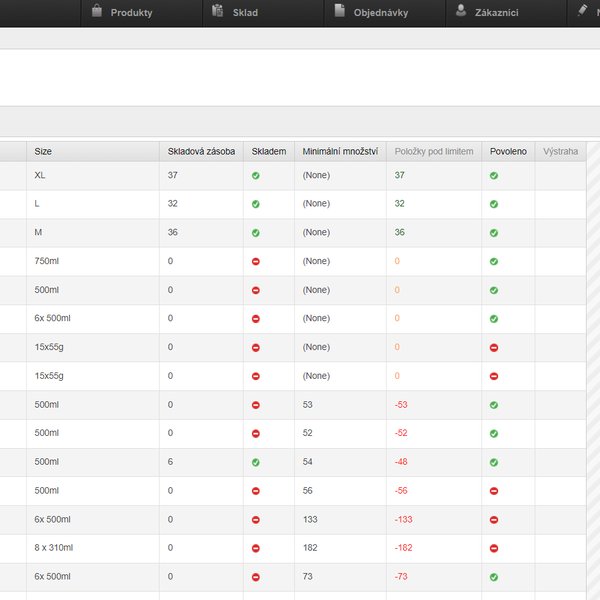Click the pencil icon in top navigation
This screenshot has width=600, height=600.
point(583,12)
